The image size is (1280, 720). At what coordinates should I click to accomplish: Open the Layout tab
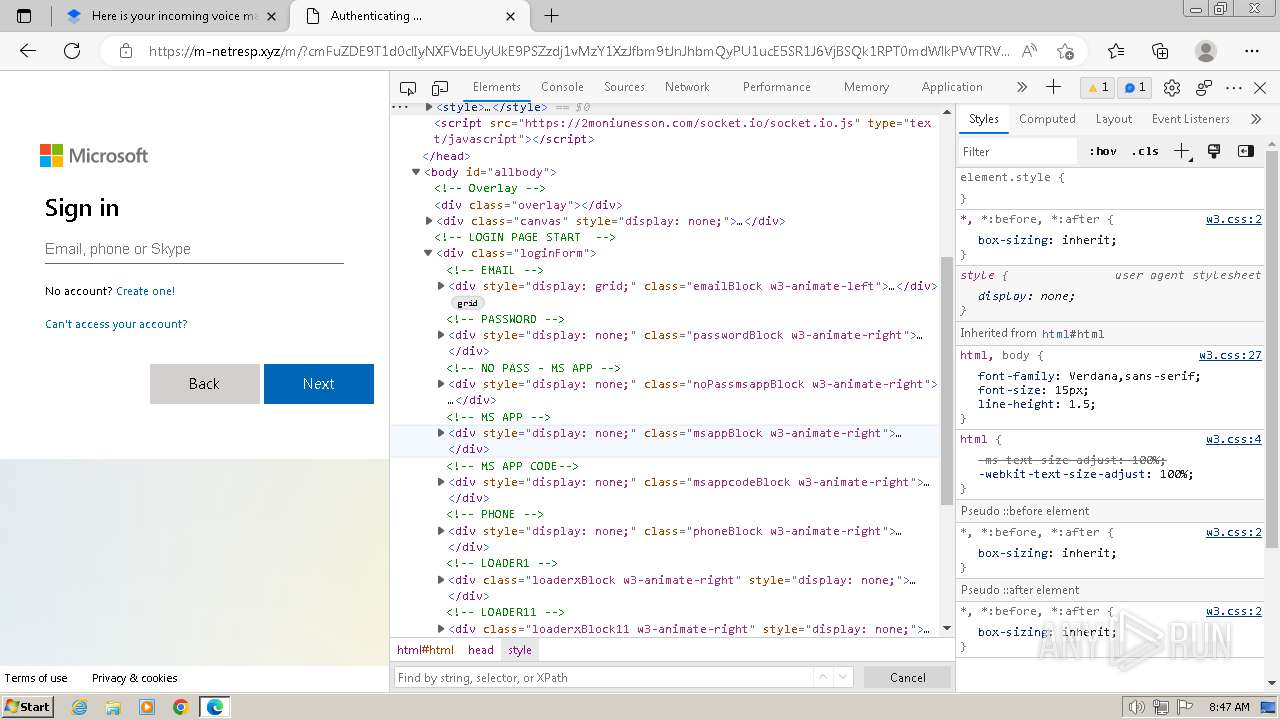coord(1113,119)
